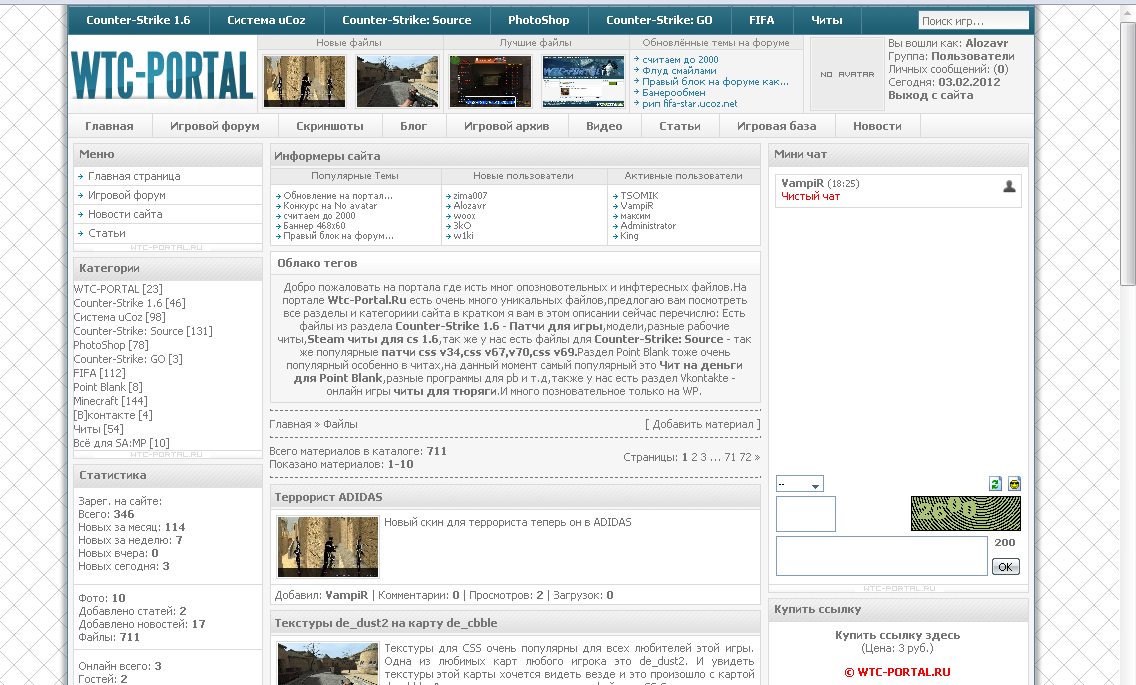Open the PhotoShop [78] category

click(x=111, y=345)
